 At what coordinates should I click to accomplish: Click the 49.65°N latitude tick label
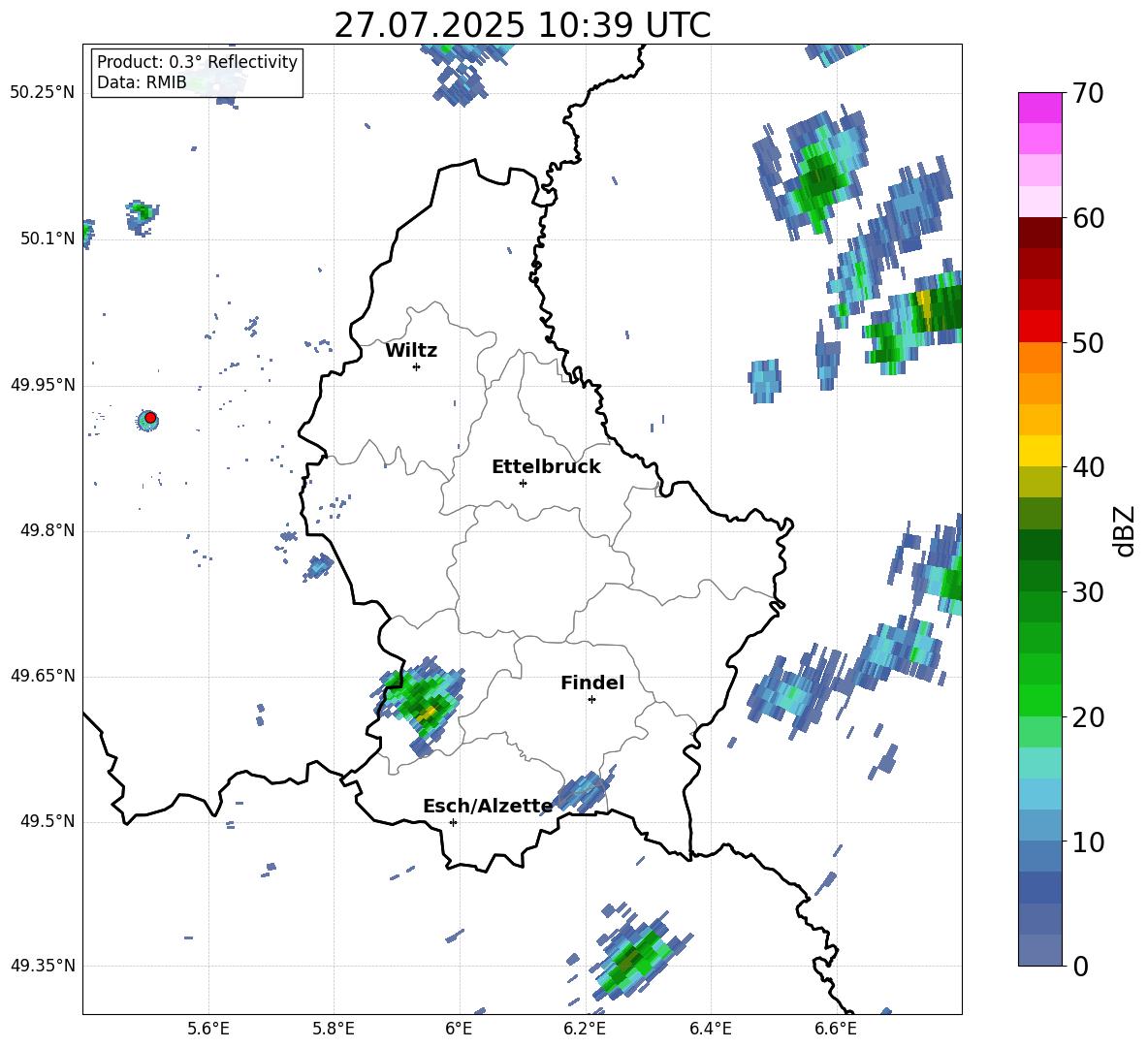(x=43, y=676)
